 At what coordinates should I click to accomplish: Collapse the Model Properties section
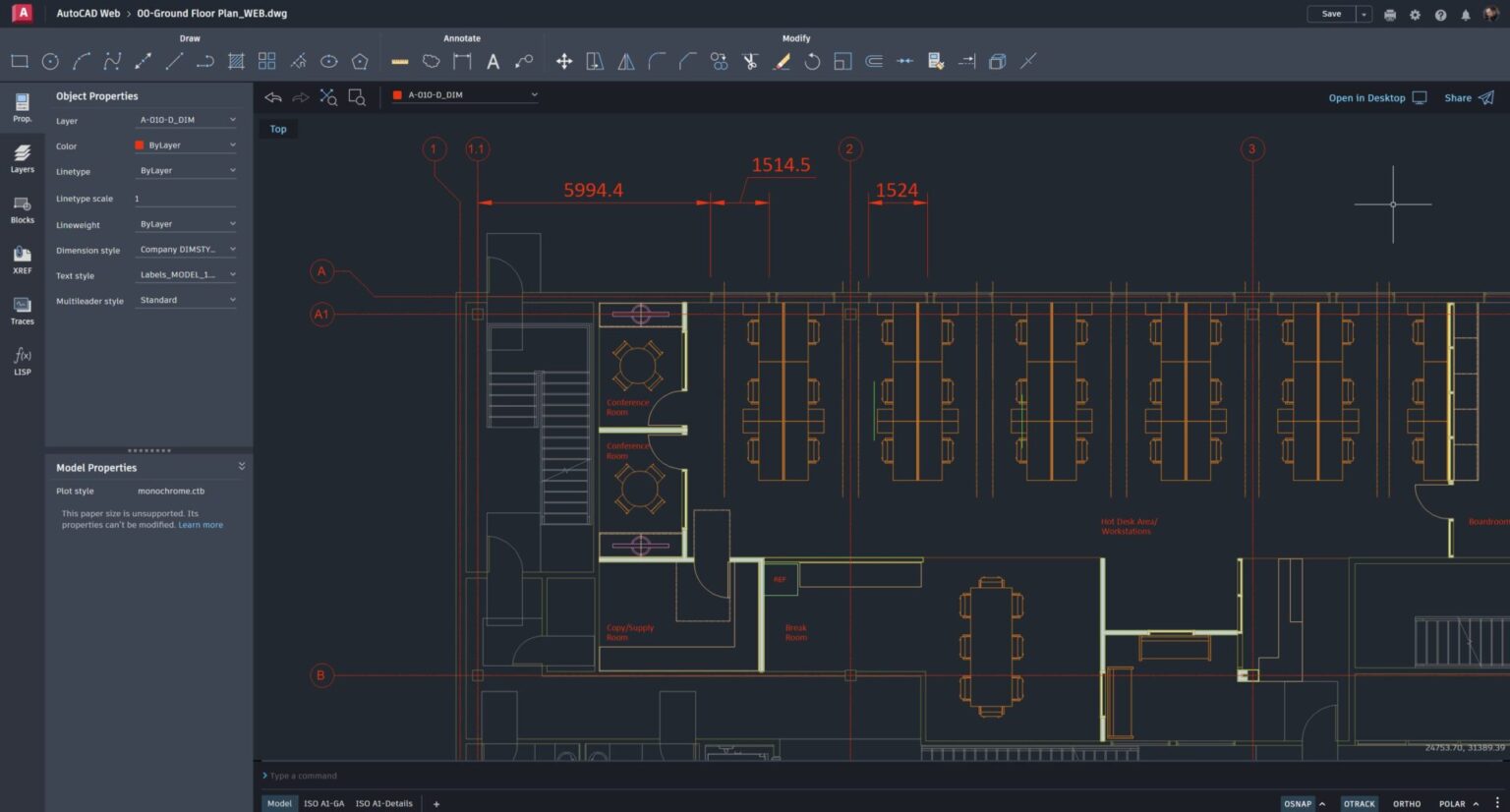[242, 466]
